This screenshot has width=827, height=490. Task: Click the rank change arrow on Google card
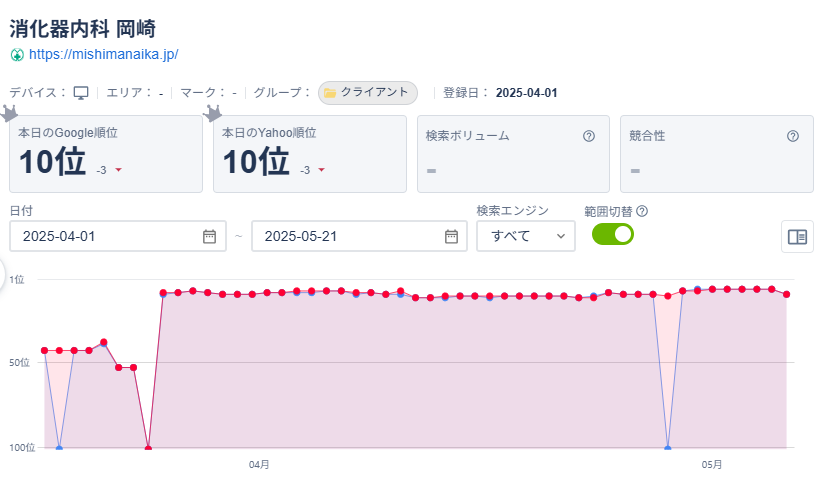point(119,170)
